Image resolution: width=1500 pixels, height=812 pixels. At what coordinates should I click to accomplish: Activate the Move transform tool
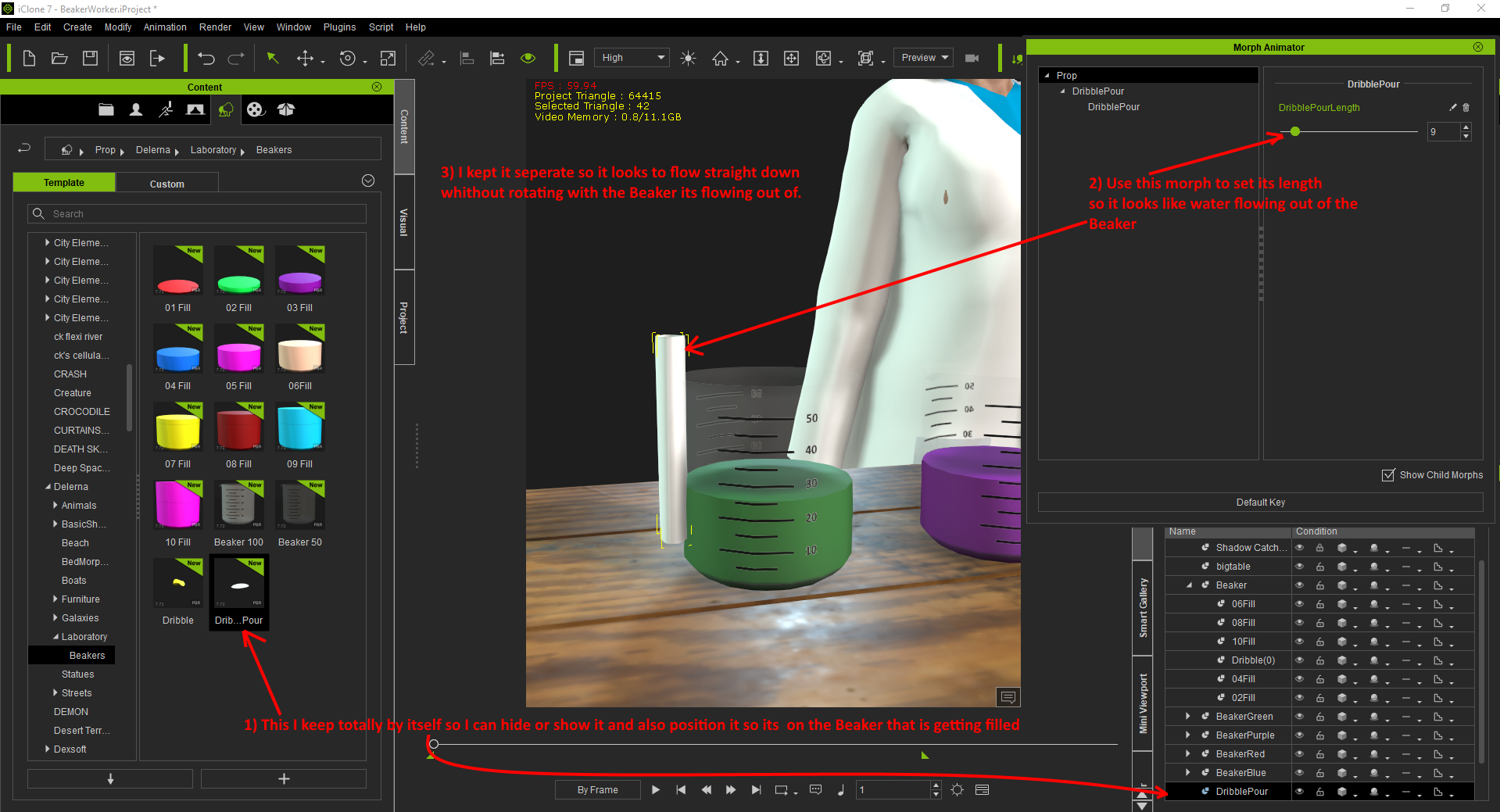(305, 58)
